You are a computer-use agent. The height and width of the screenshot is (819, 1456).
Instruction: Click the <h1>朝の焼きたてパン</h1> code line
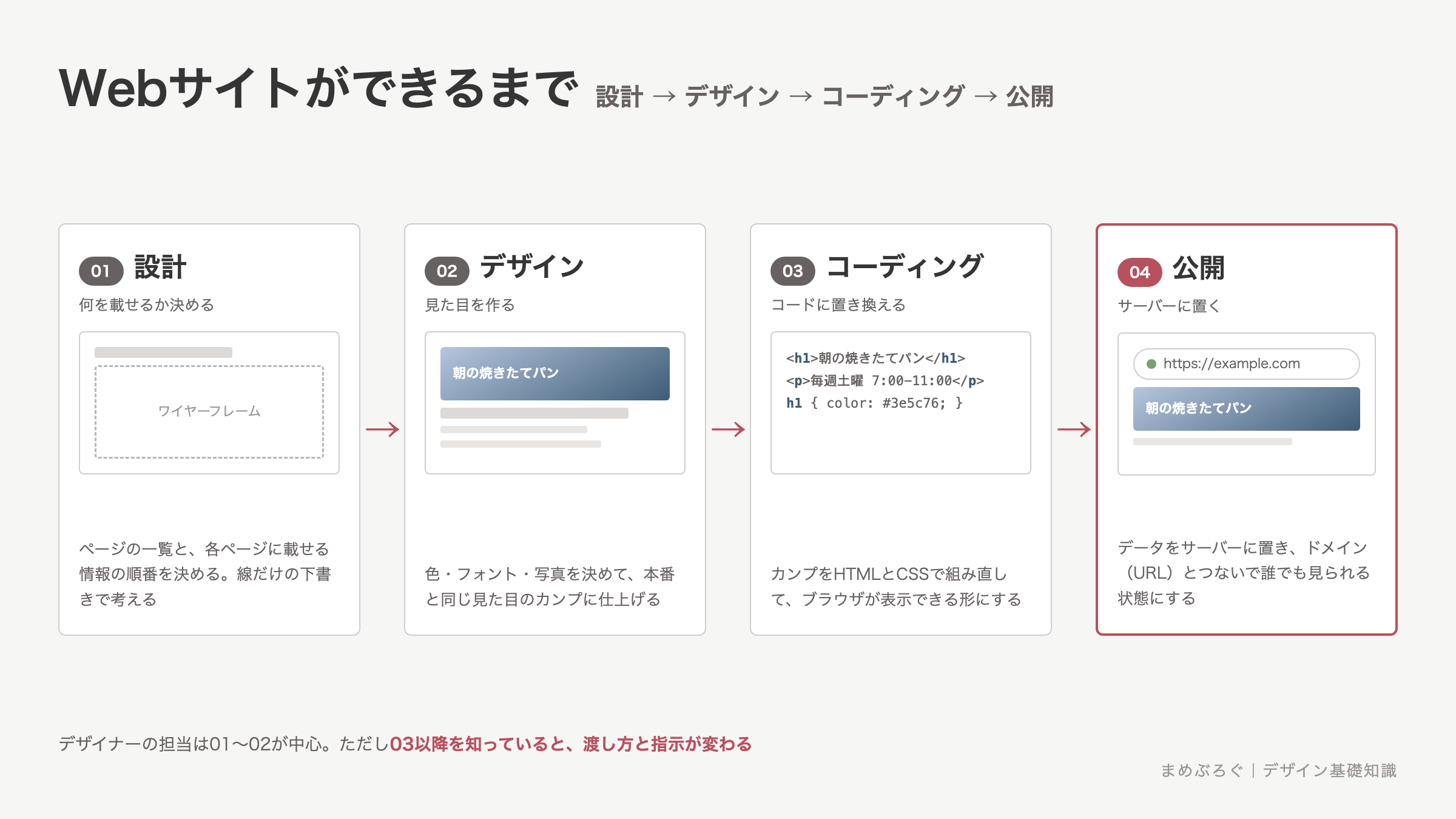click(875, 358)
